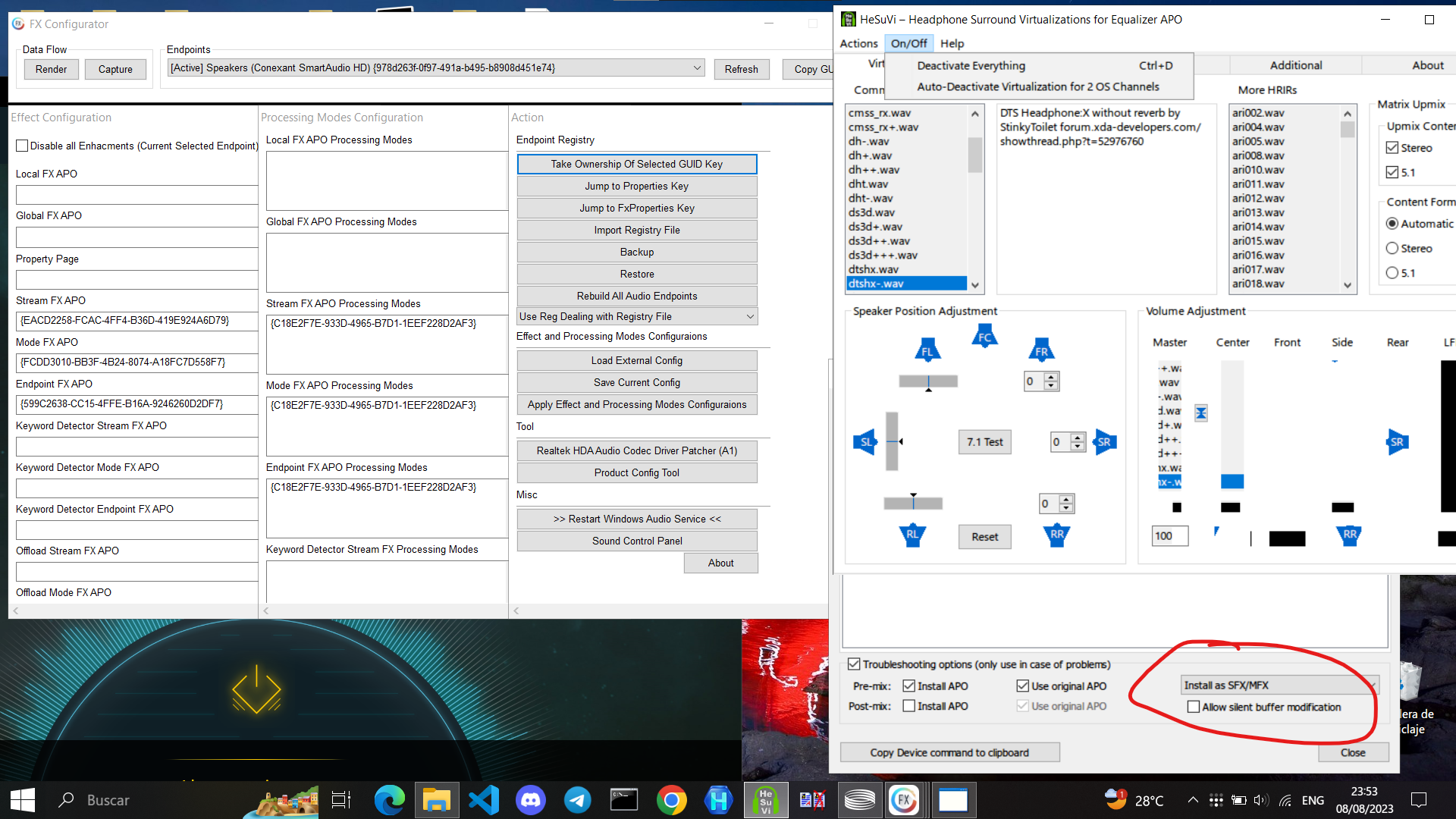
Task: Select 5.1 content format radio
Action: (x=1392, y=273)
